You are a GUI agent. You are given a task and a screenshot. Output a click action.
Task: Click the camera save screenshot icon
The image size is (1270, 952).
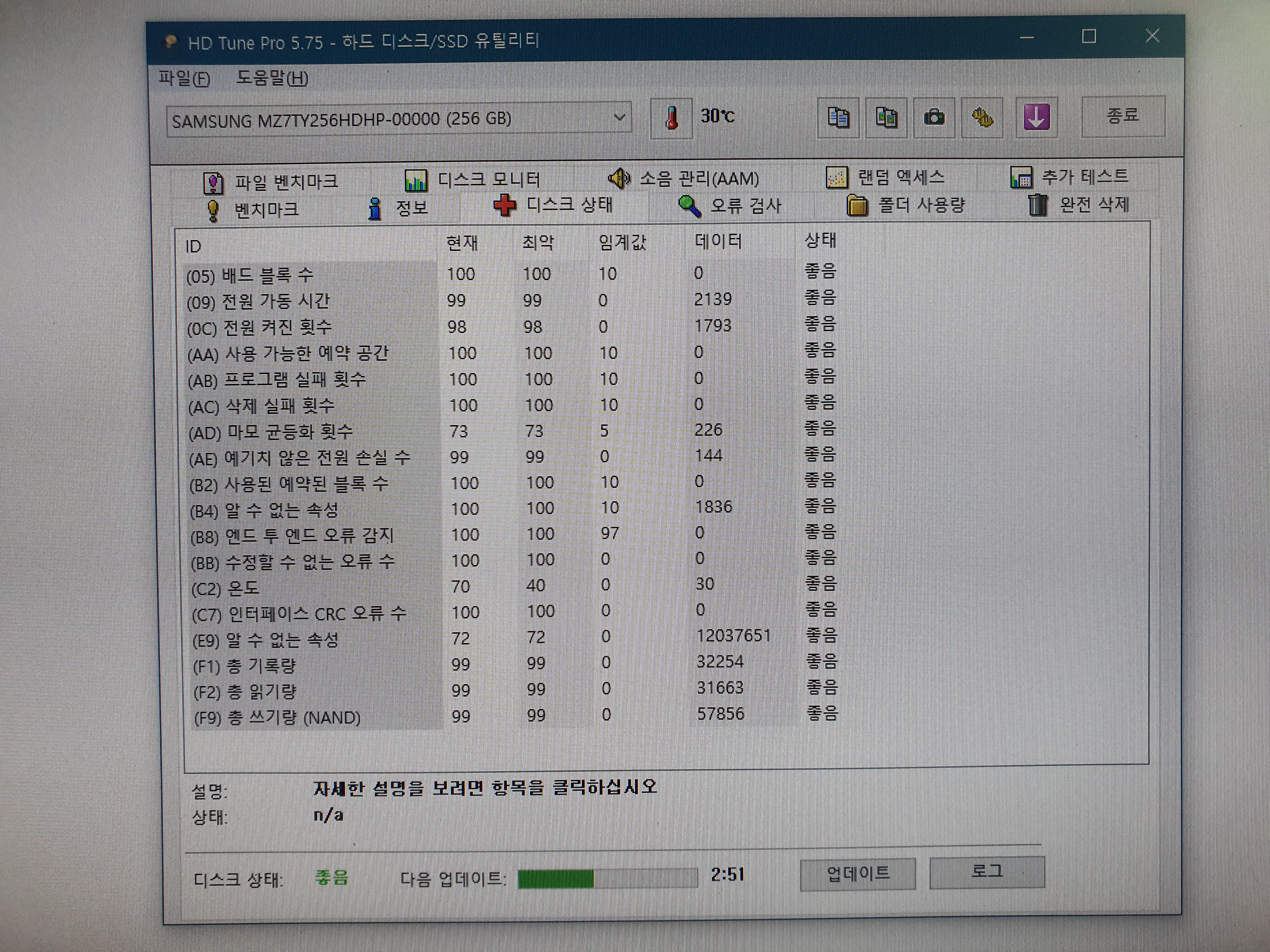[934, 118]
